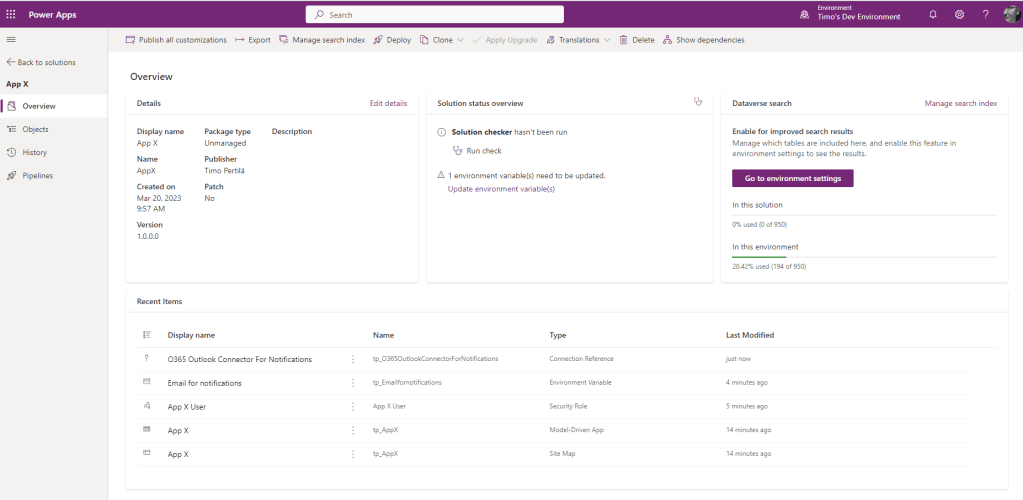
Task: Click into the Search box
Action: pos(435,15)
